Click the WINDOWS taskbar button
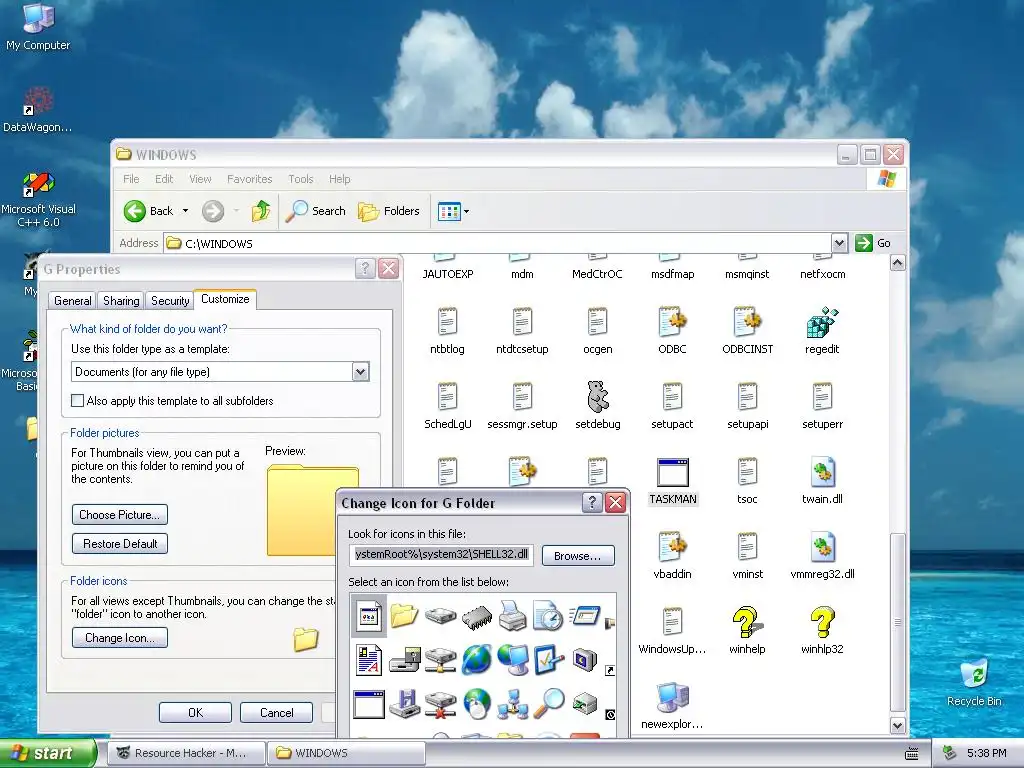1024x768 pixels. [346, 753]
